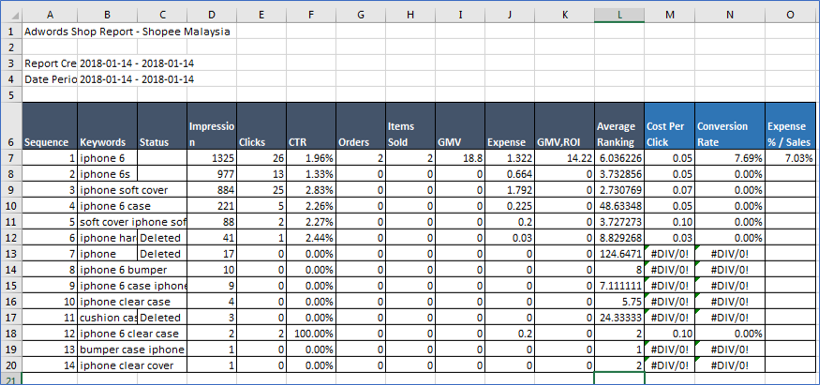This screenshot has width=820, height=385.
Task: Select the impressions value 1325
Action: [x=212, y=158]
